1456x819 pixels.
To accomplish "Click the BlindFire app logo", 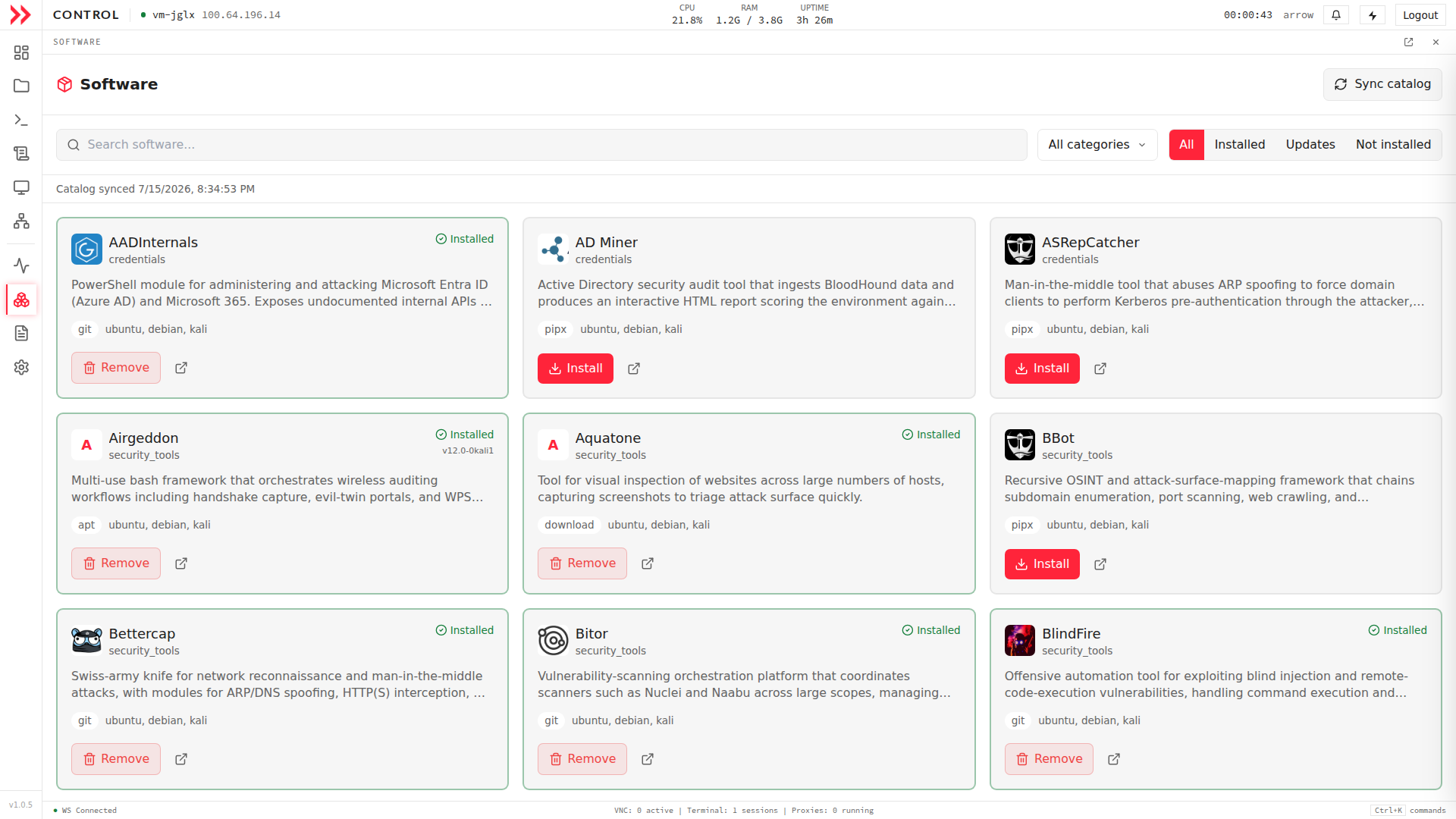I will pos(1019,641).
